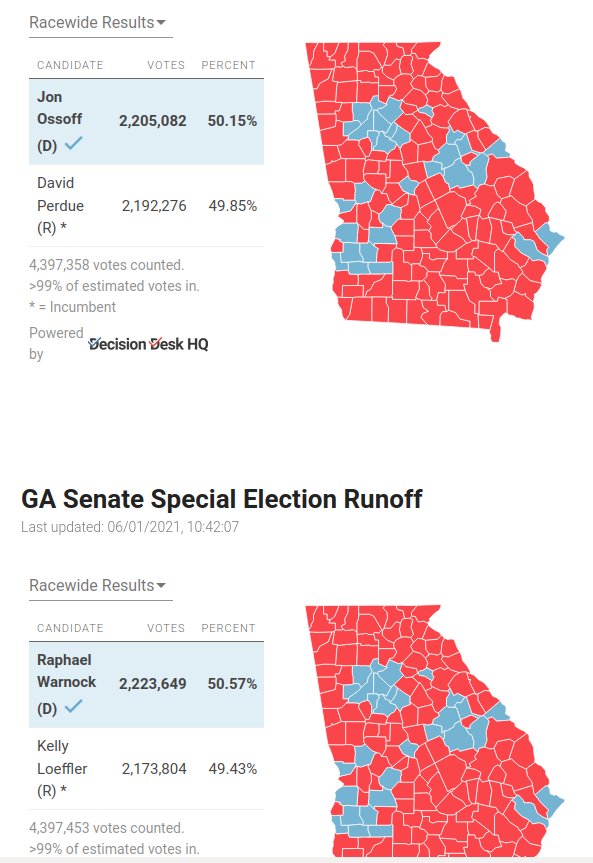Select the David Perdue result row
This screenshot has width=593, height=863.
pyautogui.click(x=146, y=205)
